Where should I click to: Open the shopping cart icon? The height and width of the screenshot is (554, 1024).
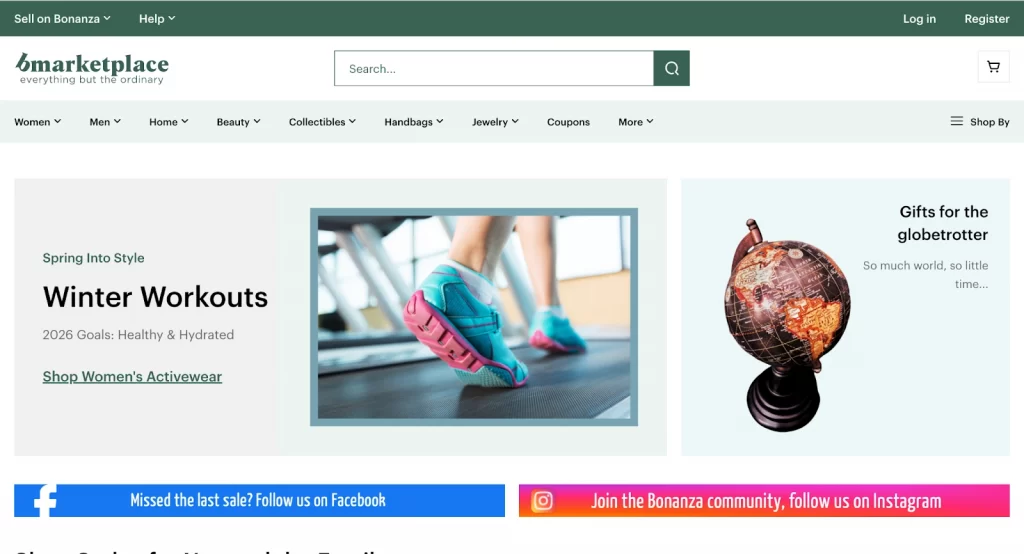pyautogui.click(x=993, y=67)
